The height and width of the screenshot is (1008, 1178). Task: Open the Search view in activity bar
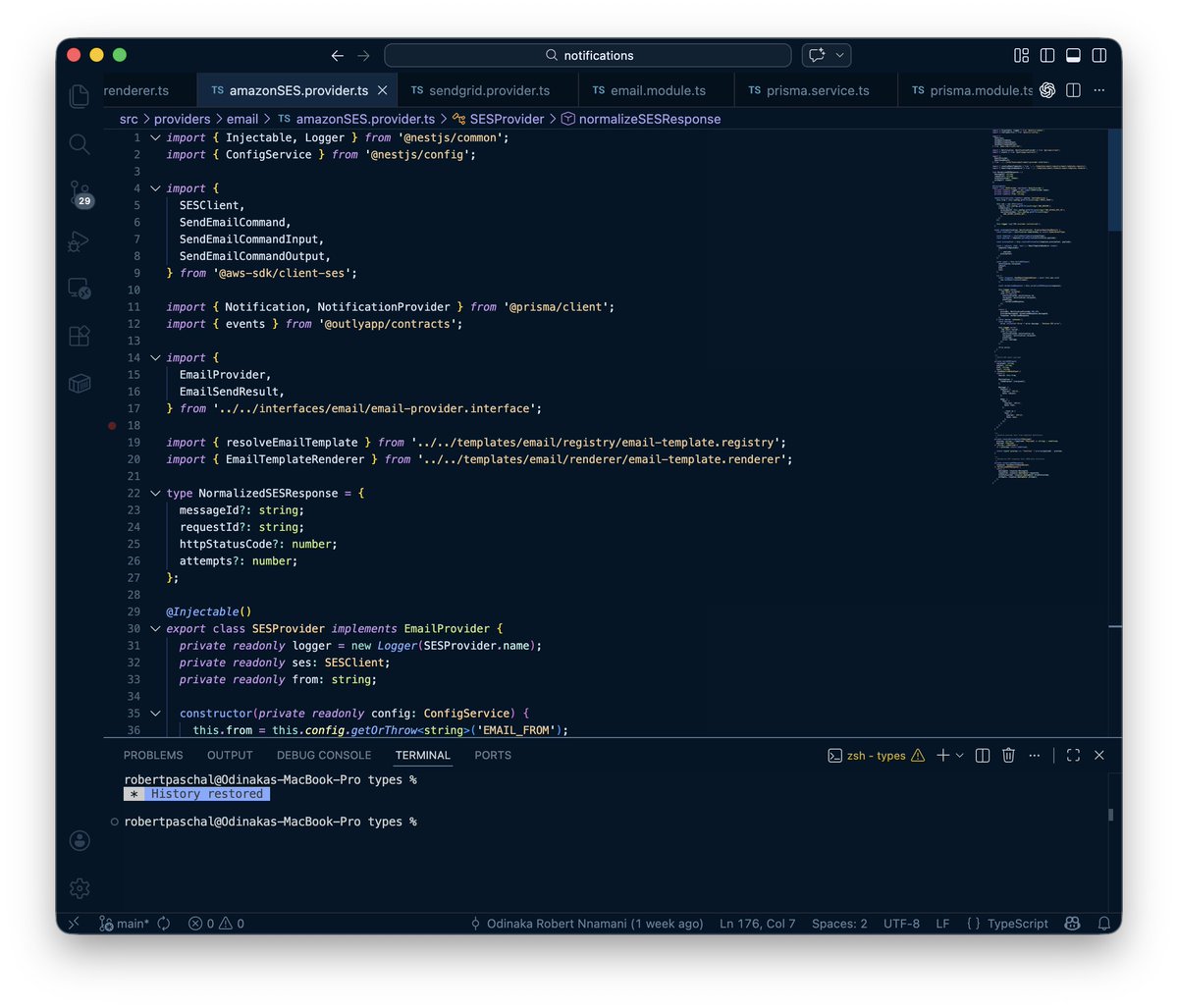point(80,144)
